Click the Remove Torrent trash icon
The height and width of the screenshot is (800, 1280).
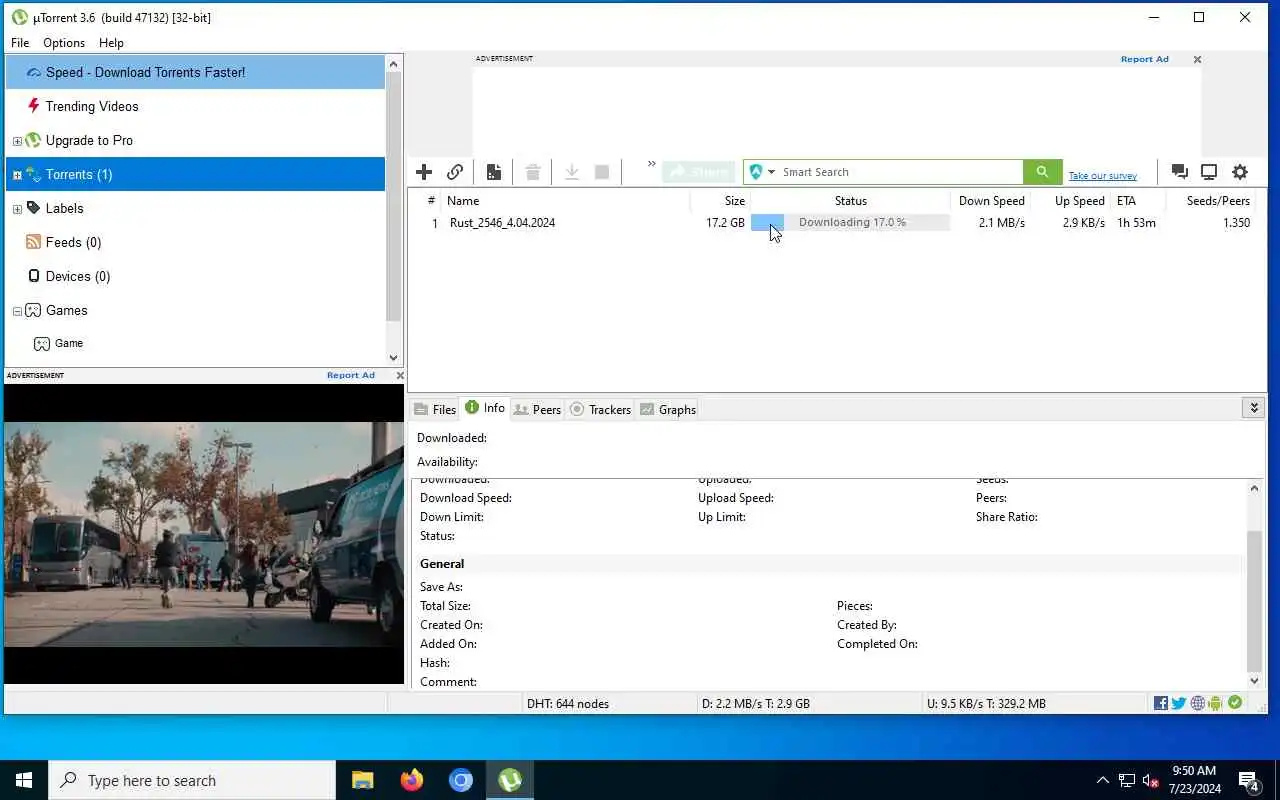(x=533, y=172)
